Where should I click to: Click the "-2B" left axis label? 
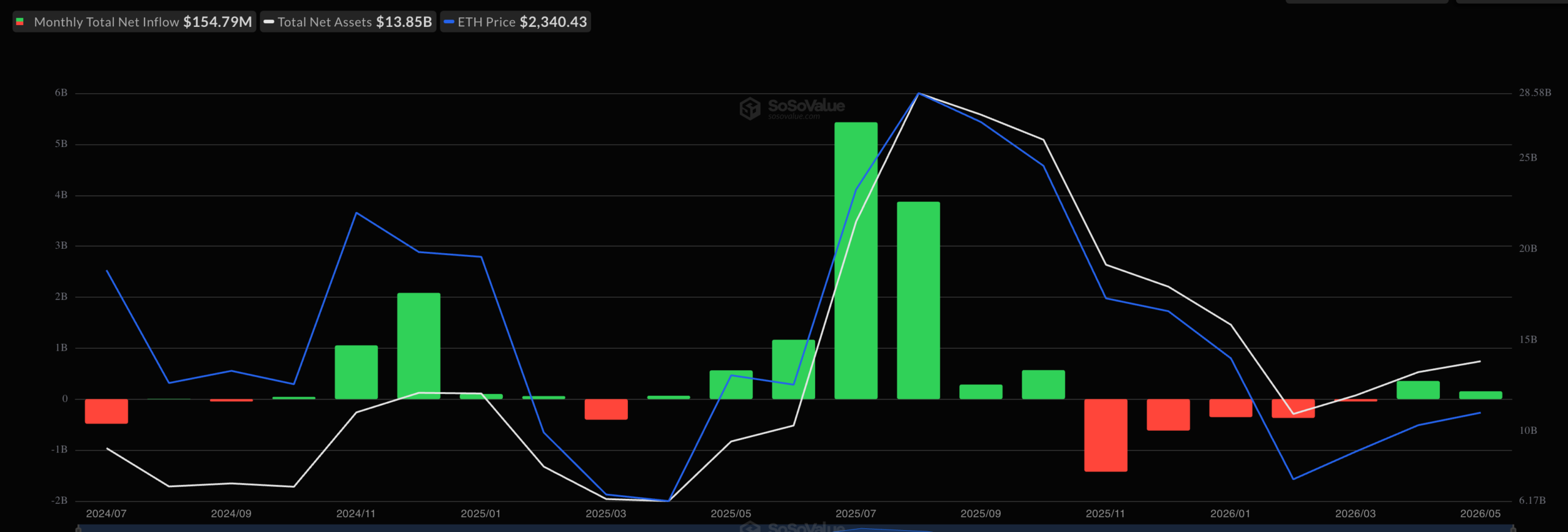point(59,501)
